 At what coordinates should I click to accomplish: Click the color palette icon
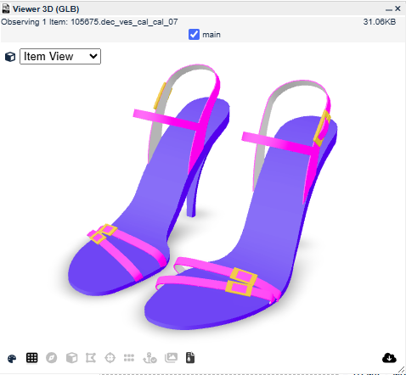click(12, 359)
